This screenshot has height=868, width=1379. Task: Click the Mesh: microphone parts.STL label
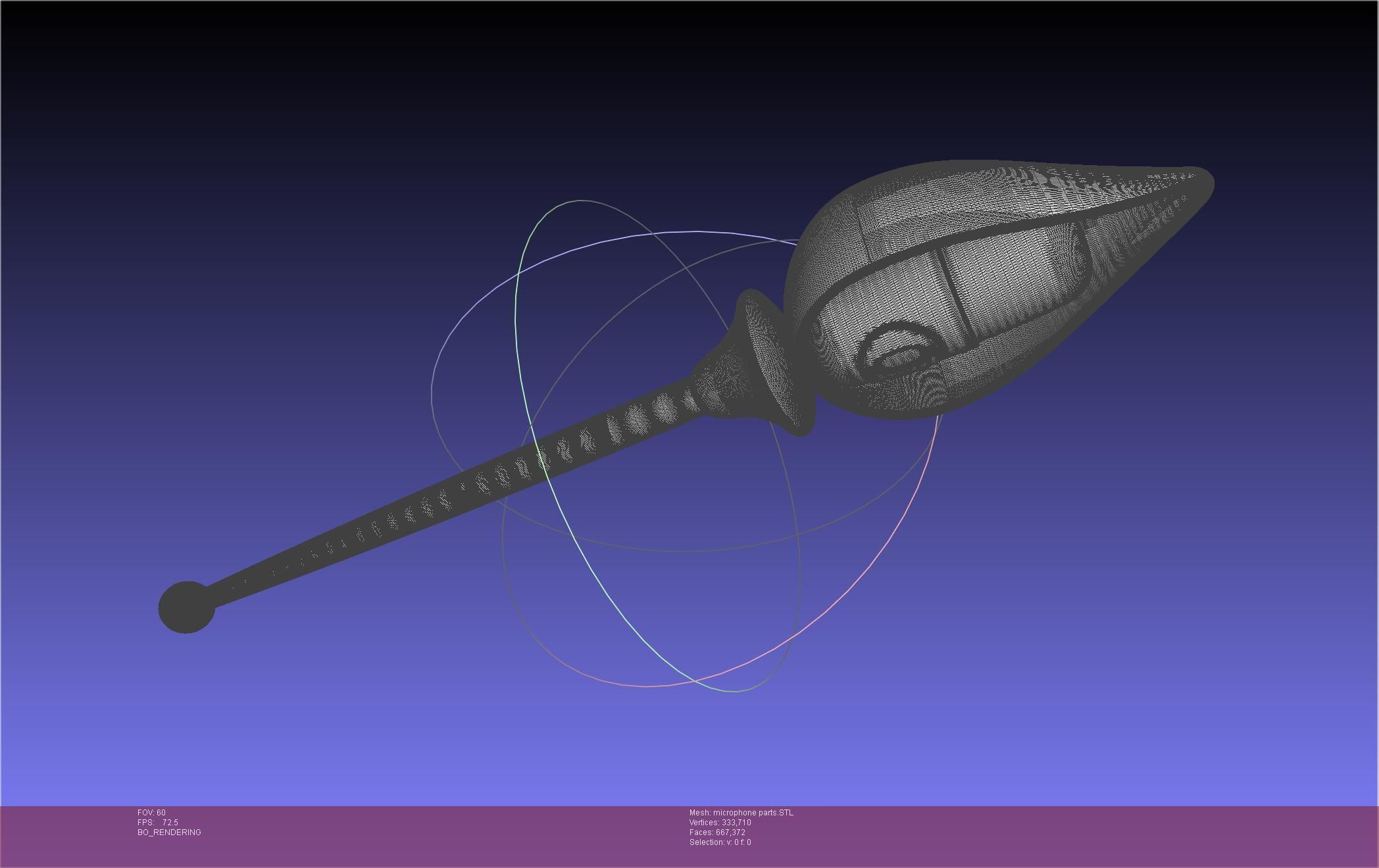(x=741, y=813)
